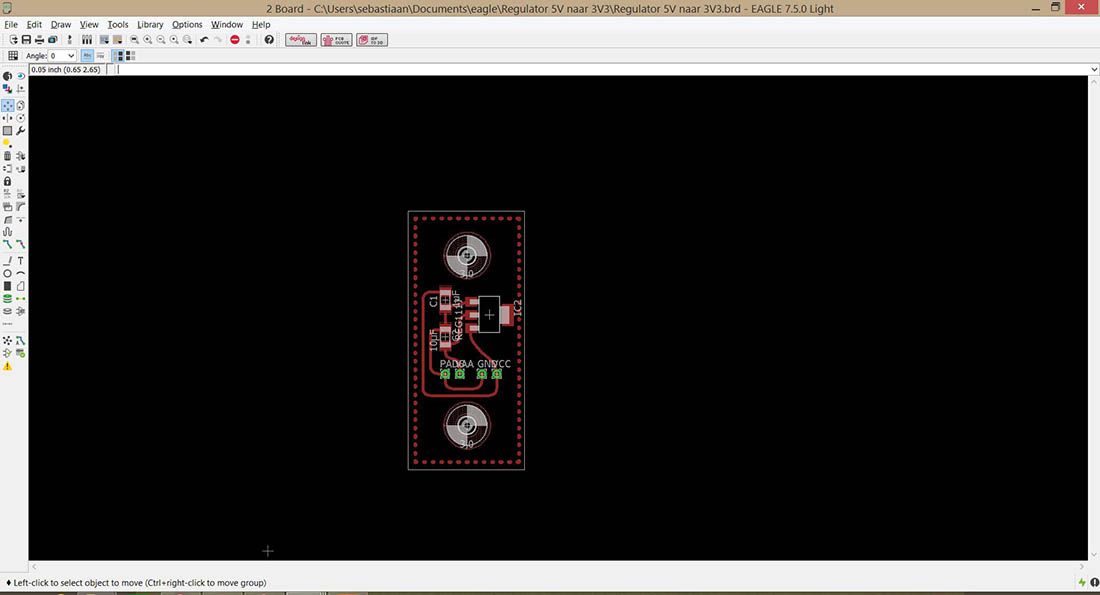Open the DRC design rule check
The image size is (1100, 595).
pos(20,353)
